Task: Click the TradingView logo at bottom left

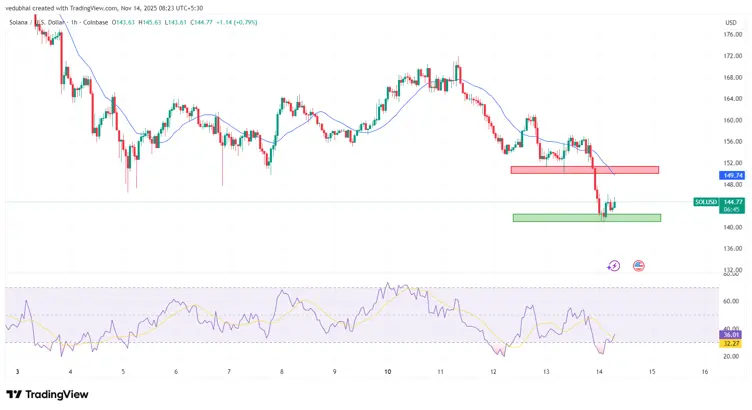Action: pyautogui.click(x=46, y=394)
